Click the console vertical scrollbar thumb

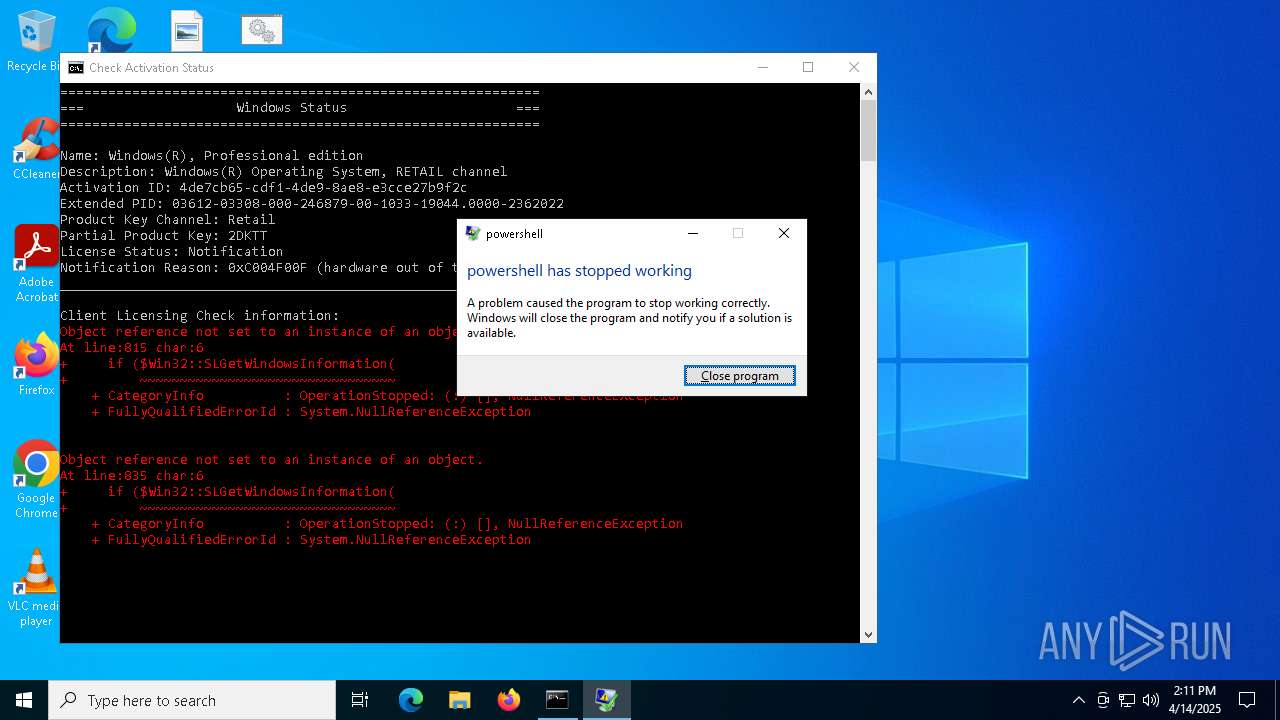point(868,131)
